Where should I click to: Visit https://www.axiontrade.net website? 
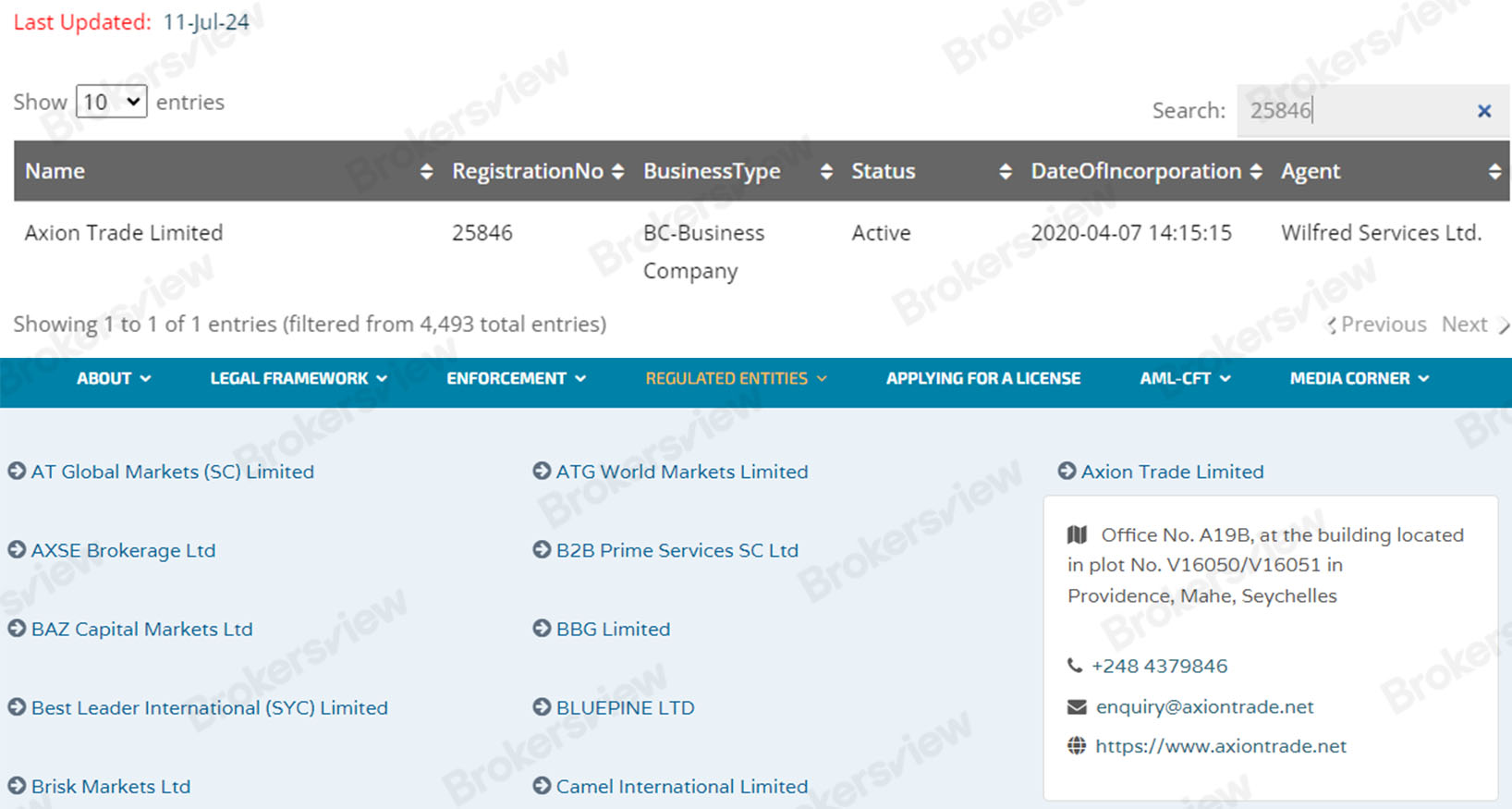1221,746
